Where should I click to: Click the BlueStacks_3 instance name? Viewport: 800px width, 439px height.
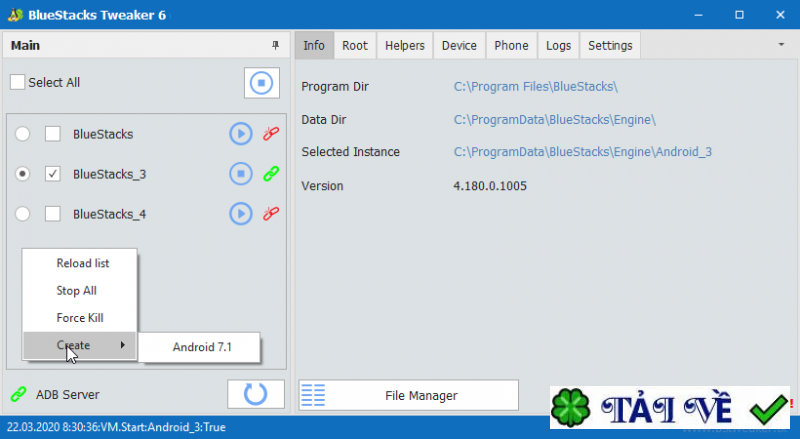click(109, 174)
